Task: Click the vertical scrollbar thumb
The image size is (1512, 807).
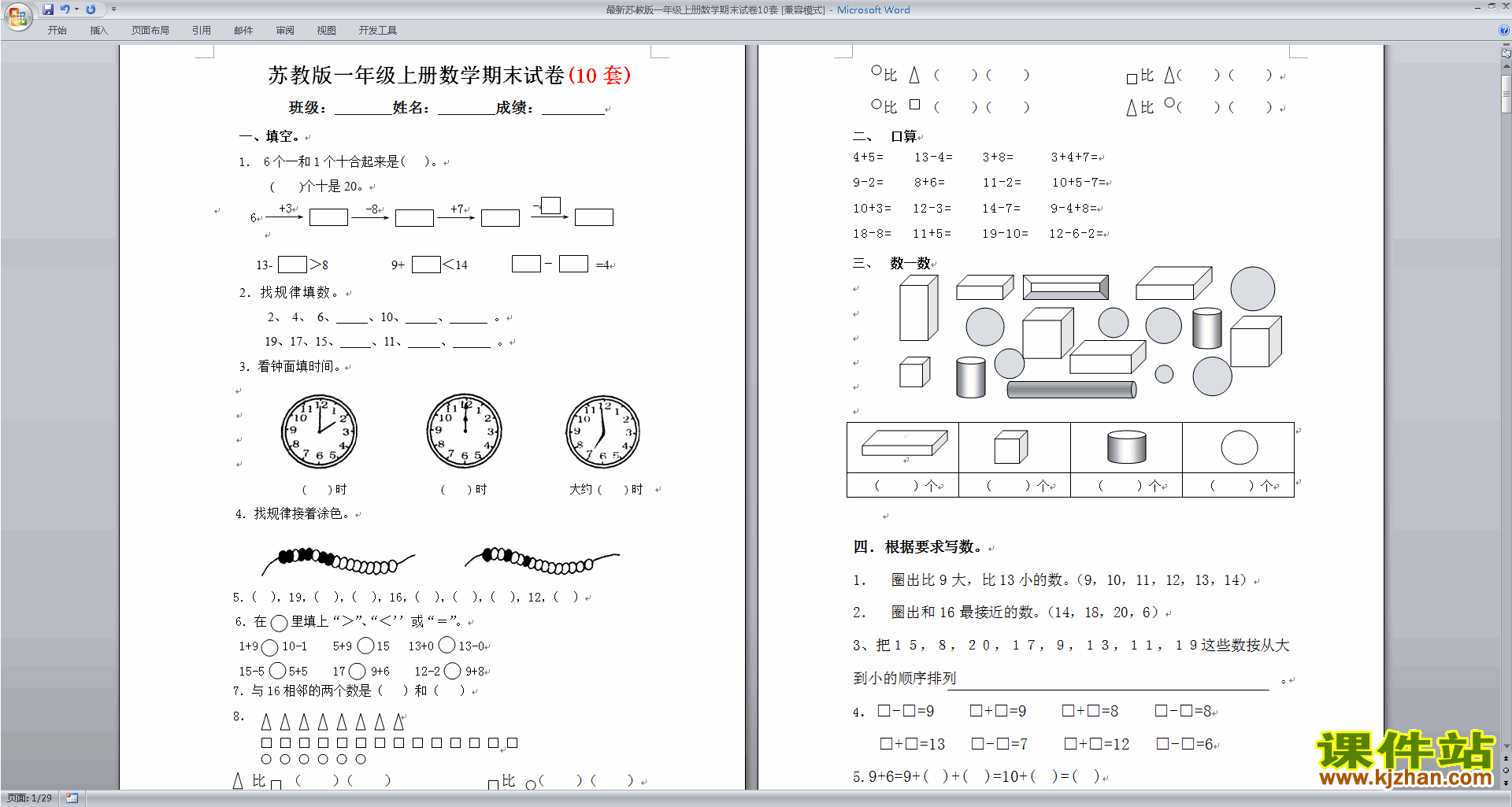Action: 1506,94
